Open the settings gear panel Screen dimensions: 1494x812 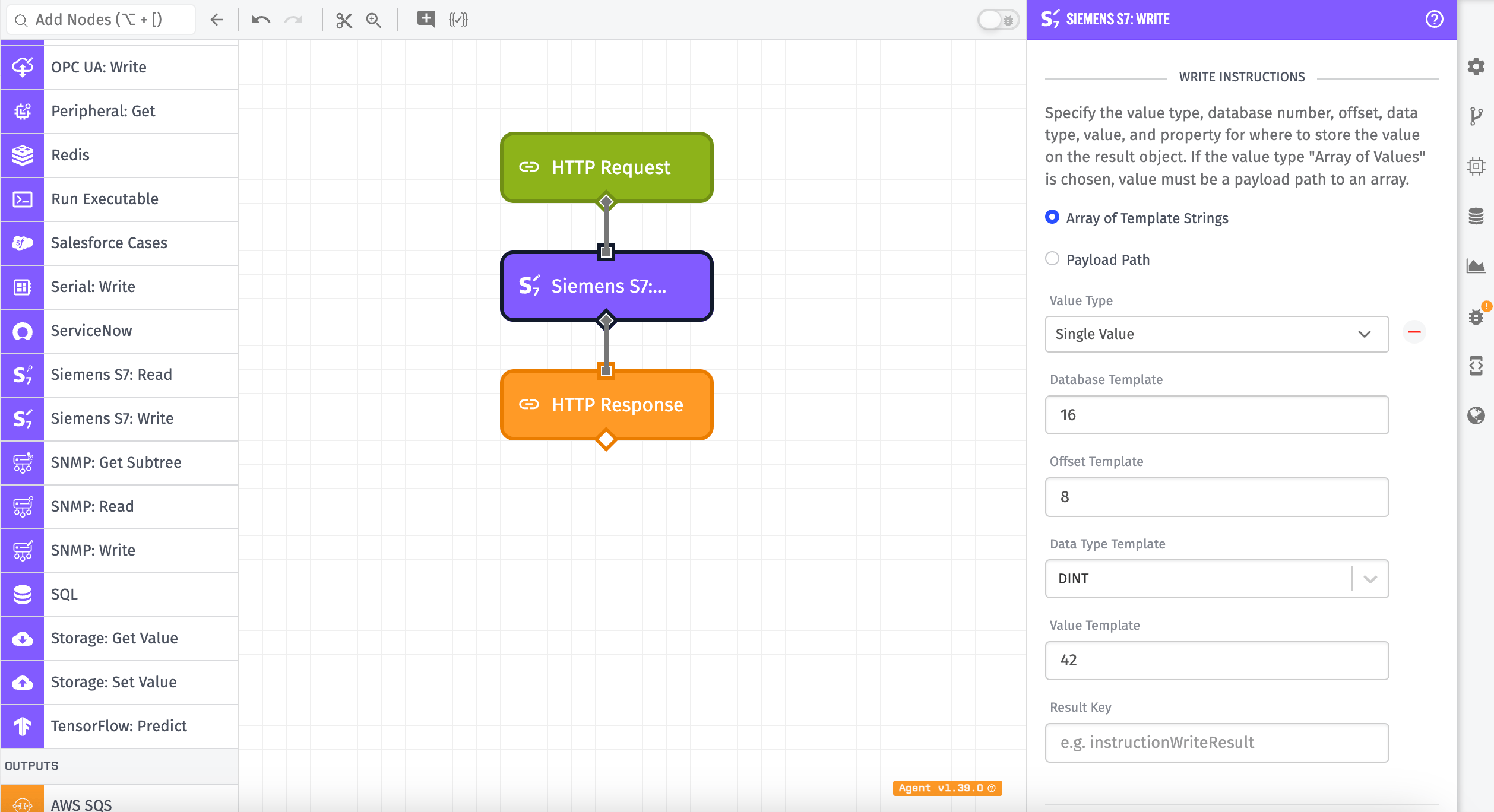coord(1476,66)
